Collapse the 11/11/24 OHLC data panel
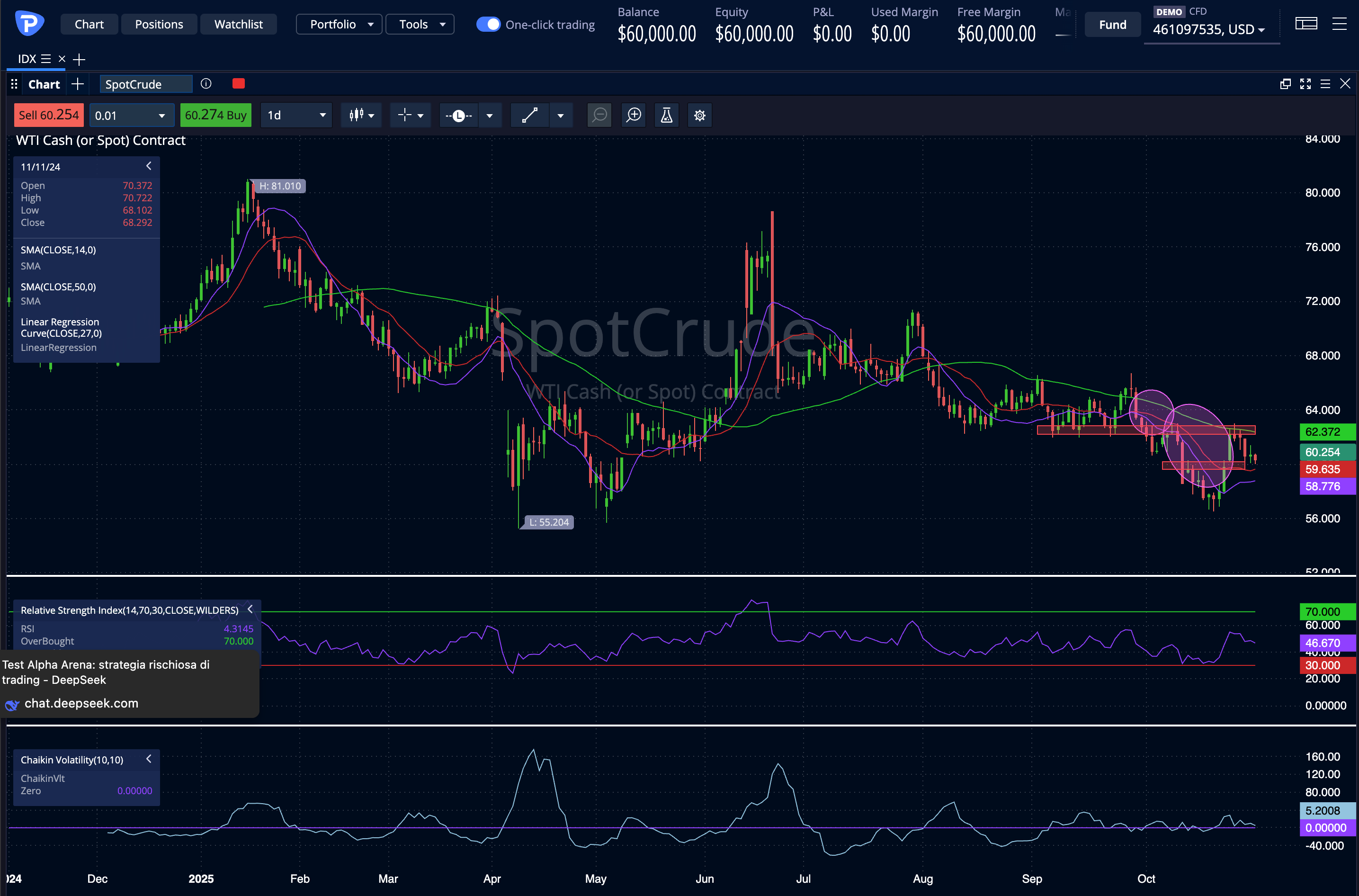This screenshot has height=896, width=1359. [x=149, y=166]
